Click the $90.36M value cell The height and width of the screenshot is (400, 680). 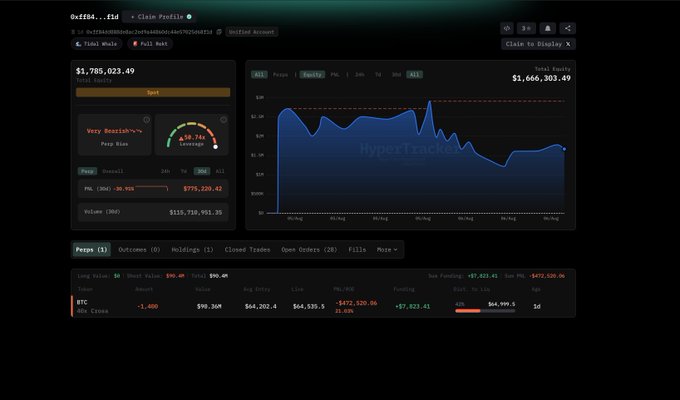209,306
